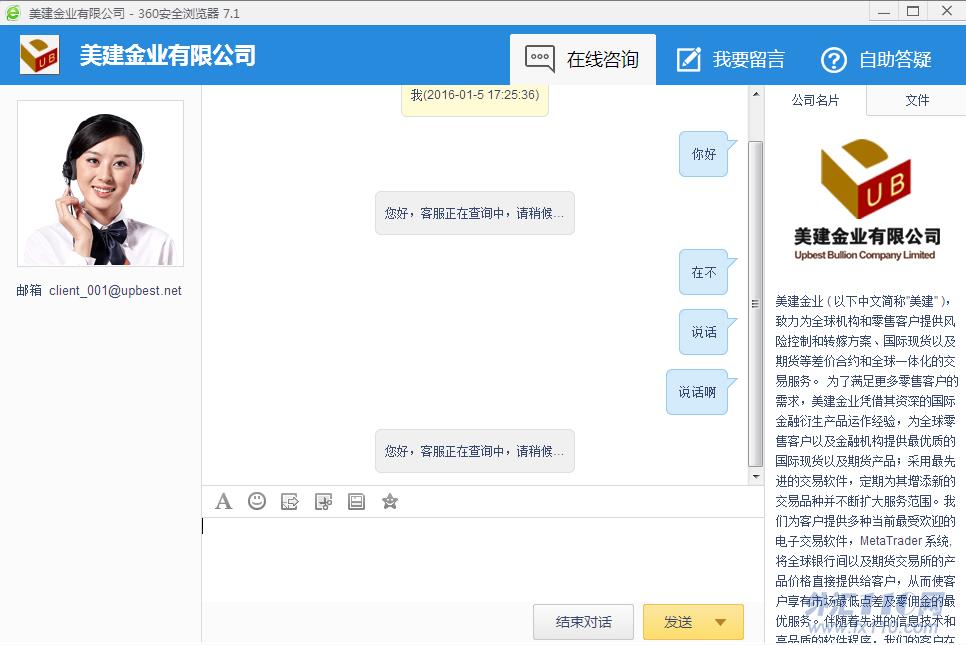Click first 您好，客服正在查询中 reply bubble

[474, 213]
